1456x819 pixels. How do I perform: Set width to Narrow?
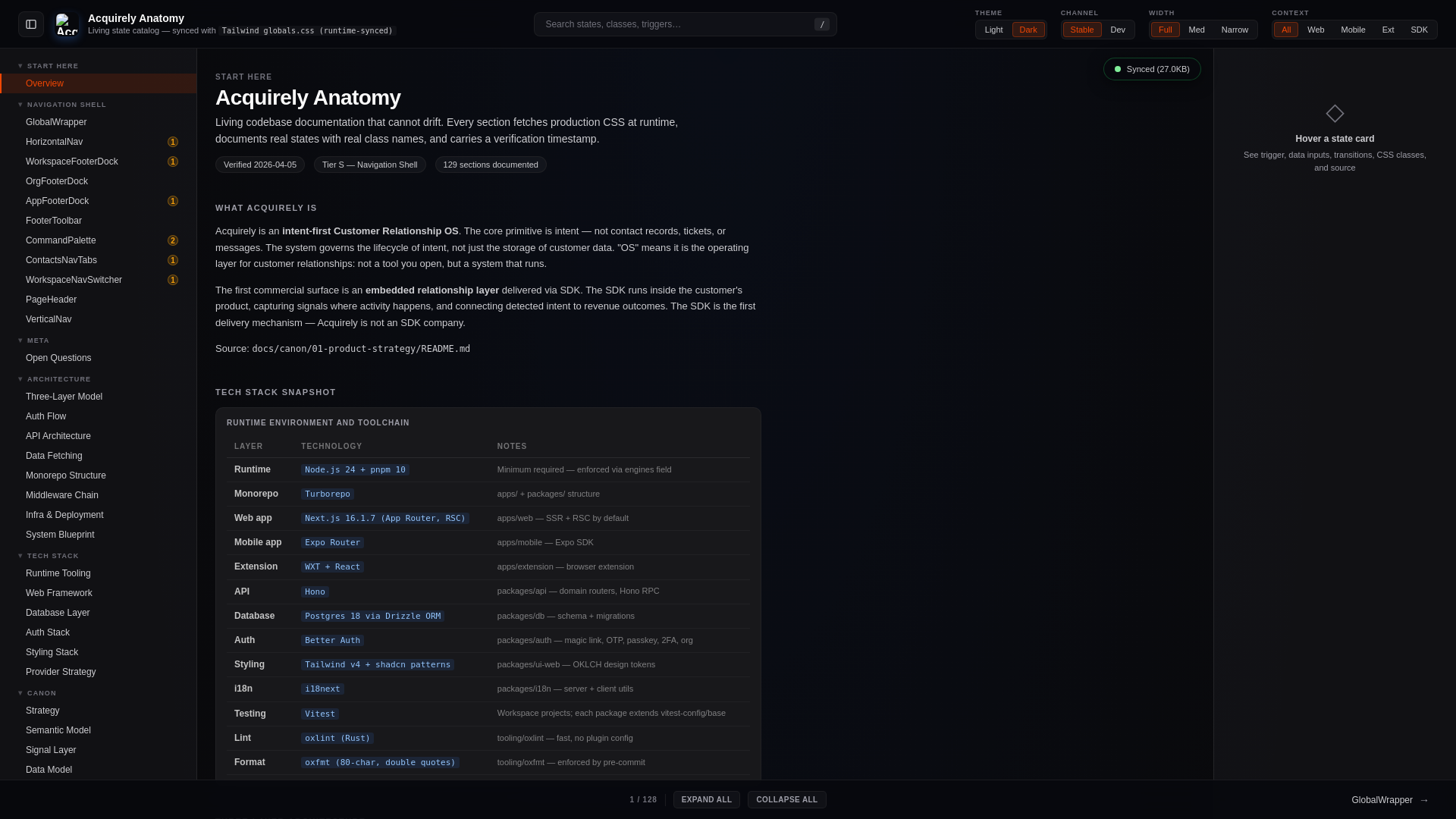point(1235,30)
